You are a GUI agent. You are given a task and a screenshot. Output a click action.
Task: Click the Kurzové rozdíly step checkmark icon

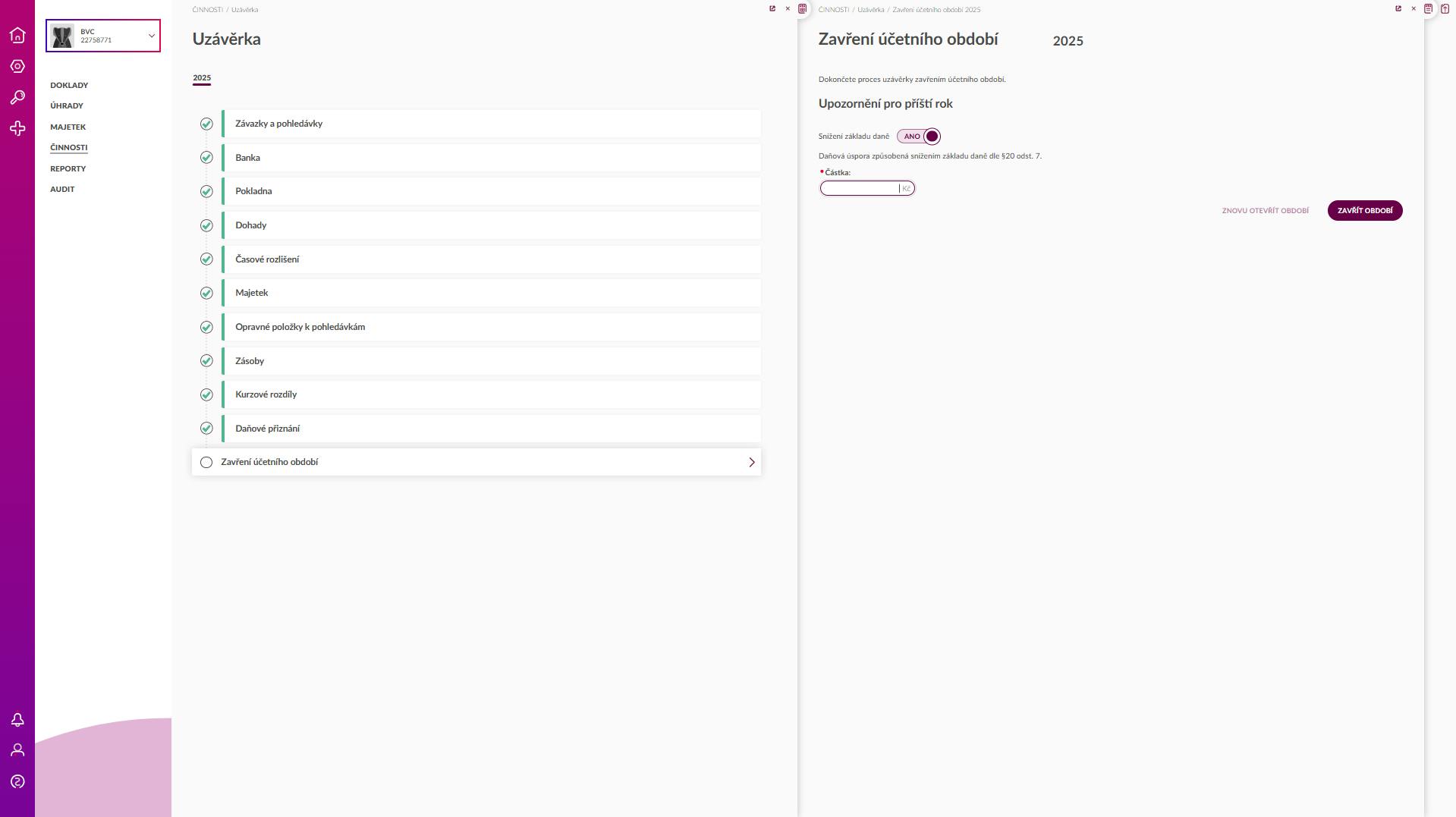tap(206, 394)
